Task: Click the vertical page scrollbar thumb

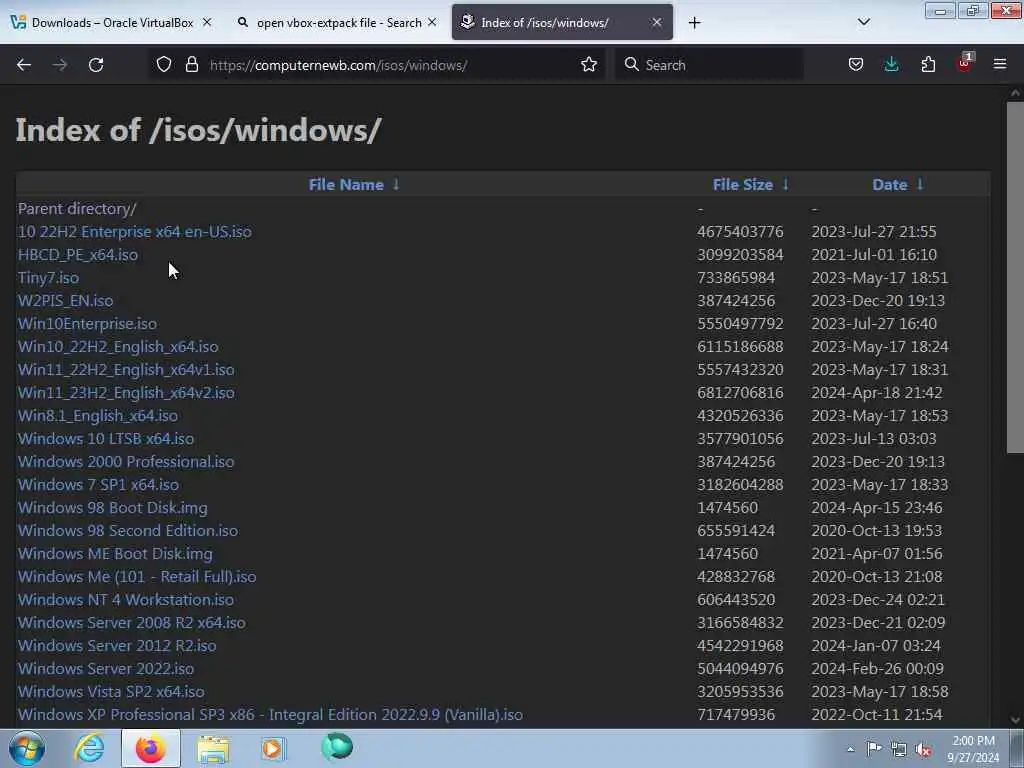Action: pos(1015,278)
